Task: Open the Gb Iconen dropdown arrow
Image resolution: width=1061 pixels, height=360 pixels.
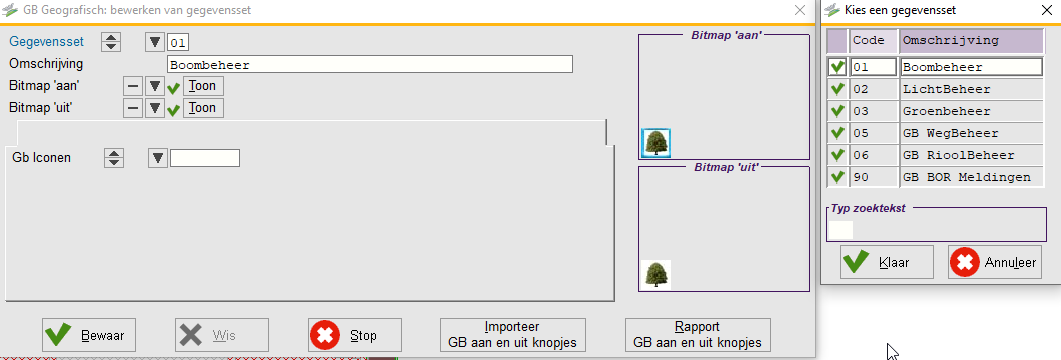Action: click(158, 158)
